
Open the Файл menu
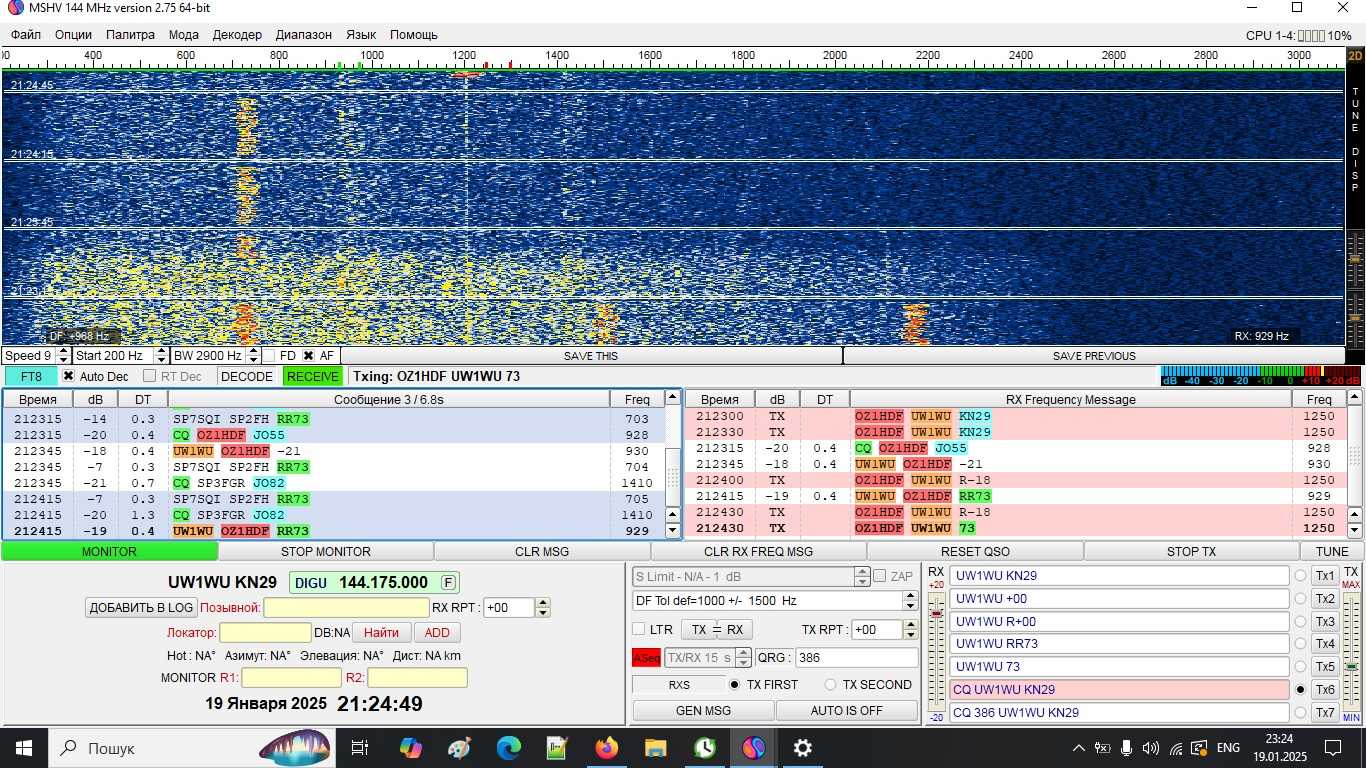[26, 34]
